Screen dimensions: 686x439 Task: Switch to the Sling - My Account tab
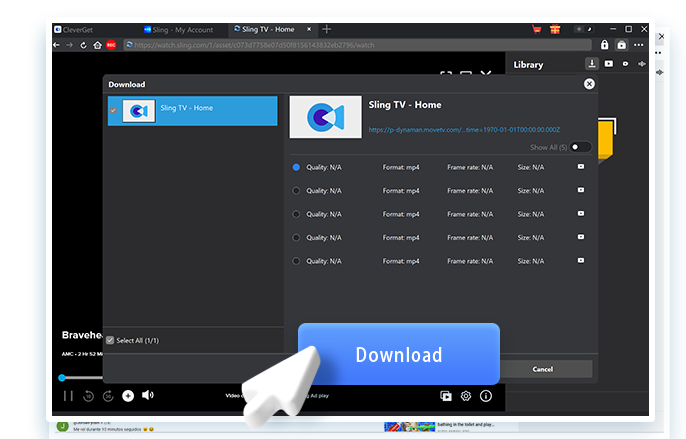178,30
